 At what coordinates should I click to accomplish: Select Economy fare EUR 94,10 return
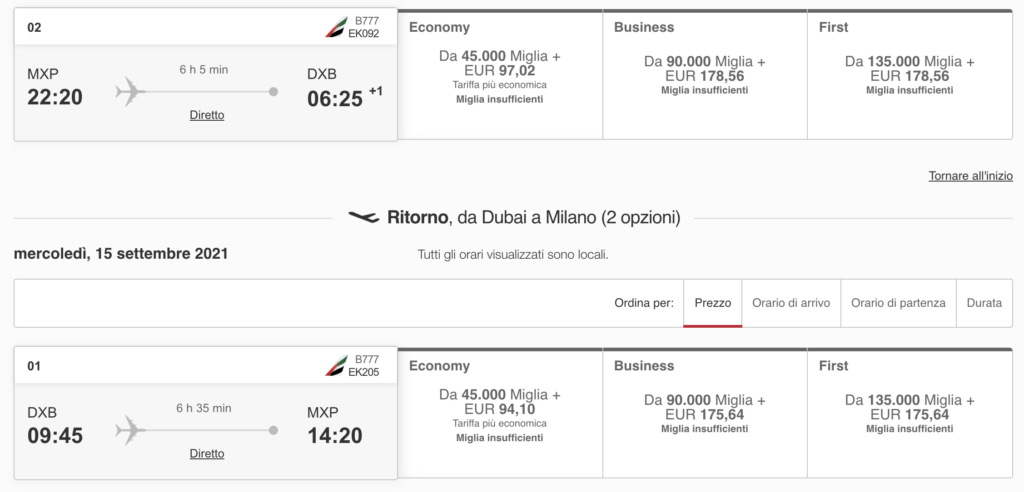[x=500, y=413]
